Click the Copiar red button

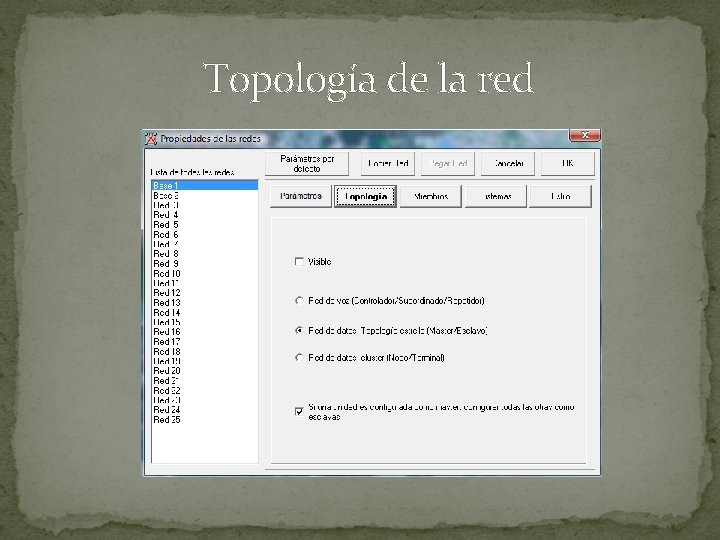tap(388, 163)
